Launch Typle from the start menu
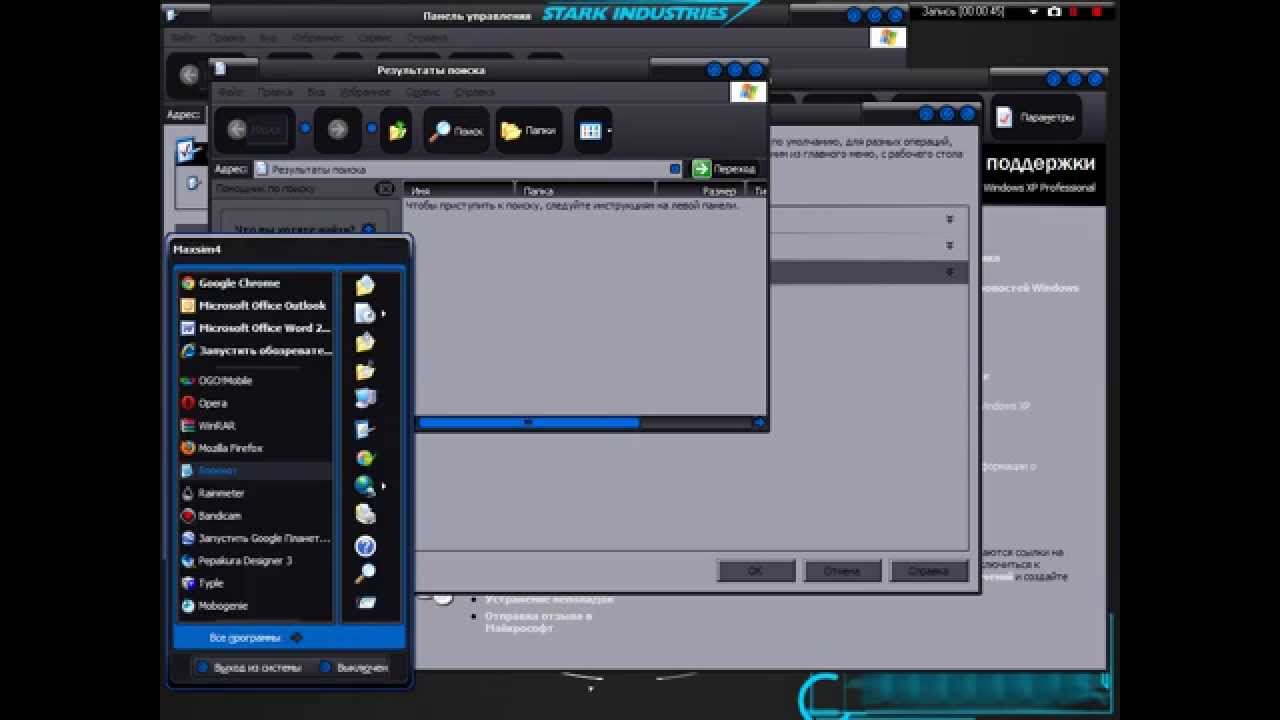The height and width of the screenshot is (720, 1280). pos(255,583)
